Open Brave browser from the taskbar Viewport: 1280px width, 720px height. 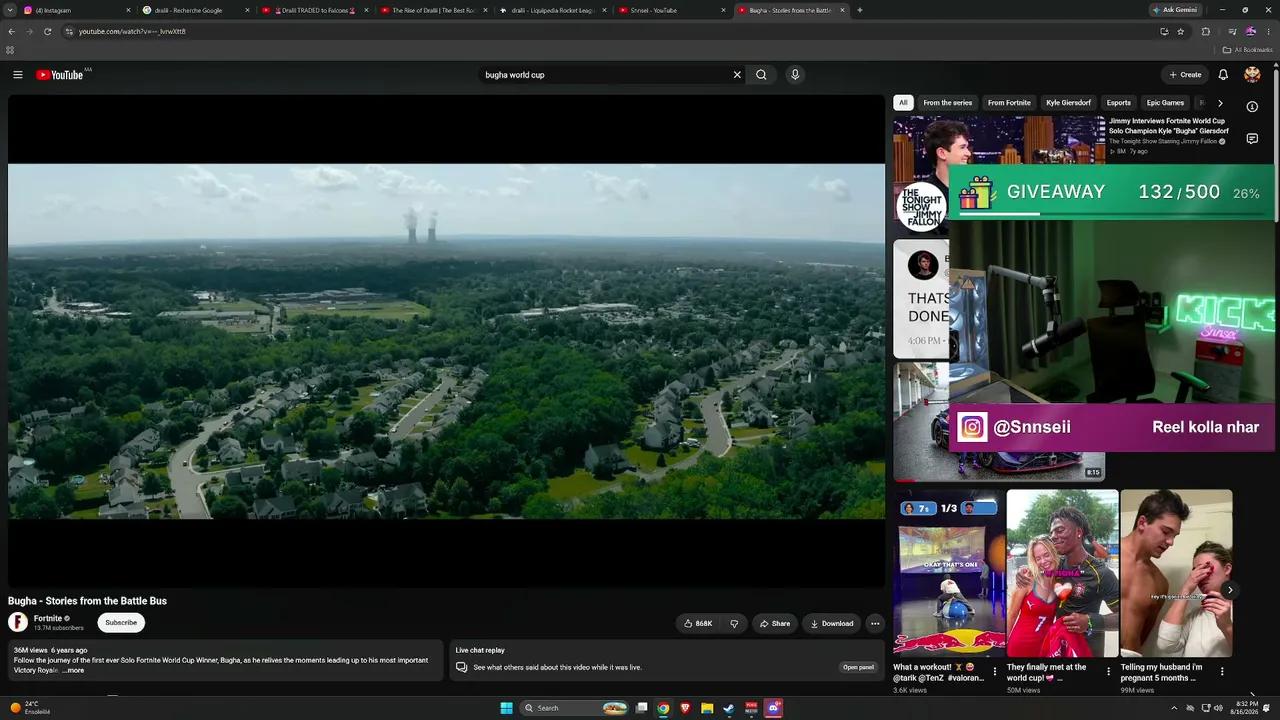coord(685,708)
